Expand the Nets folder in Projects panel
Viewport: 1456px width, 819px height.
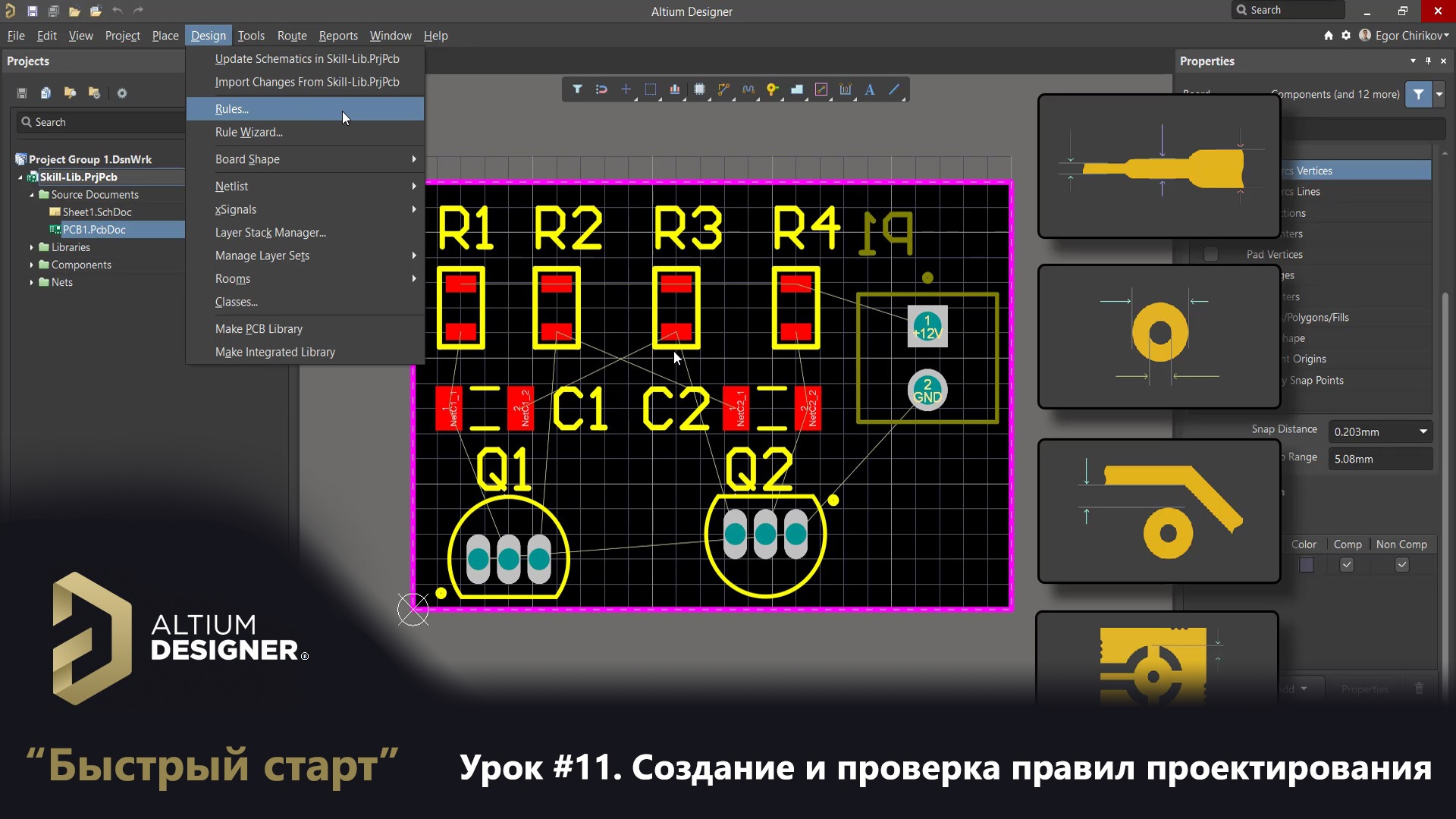point(30,282)
